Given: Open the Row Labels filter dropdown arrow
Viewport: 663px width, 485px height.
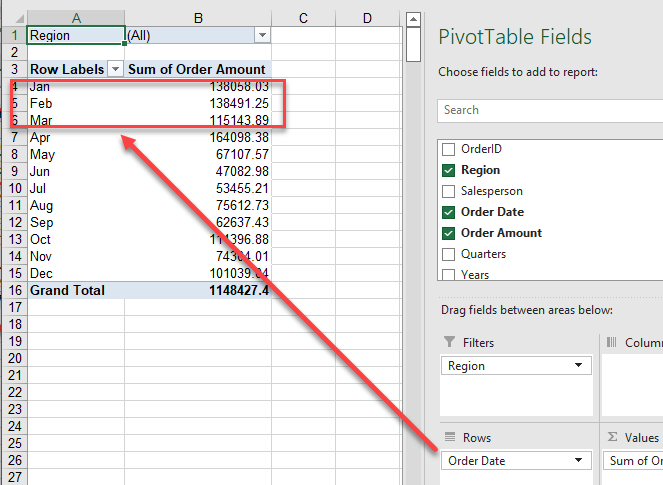Looking at the screenshot, I should point(114,69).
